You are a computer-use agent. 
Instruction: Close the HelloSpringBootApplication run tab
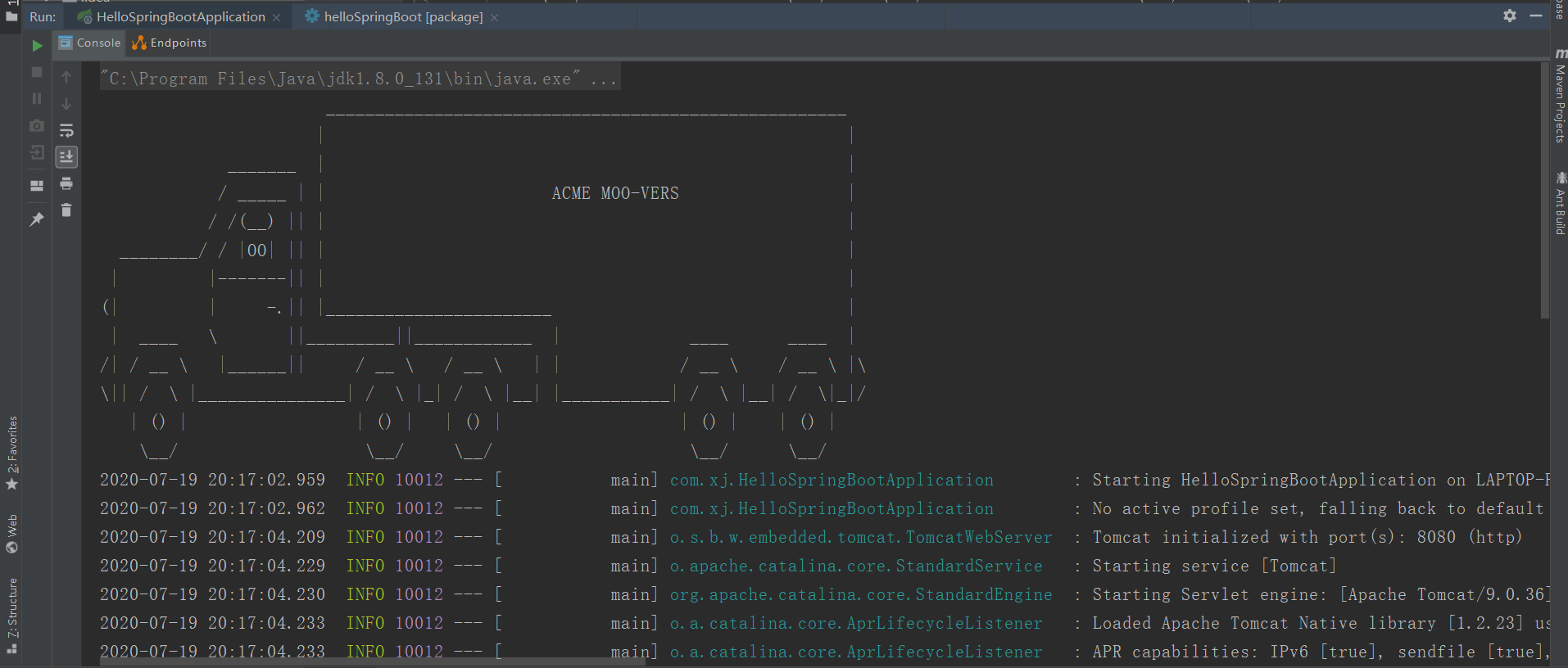tap(277, 17)
